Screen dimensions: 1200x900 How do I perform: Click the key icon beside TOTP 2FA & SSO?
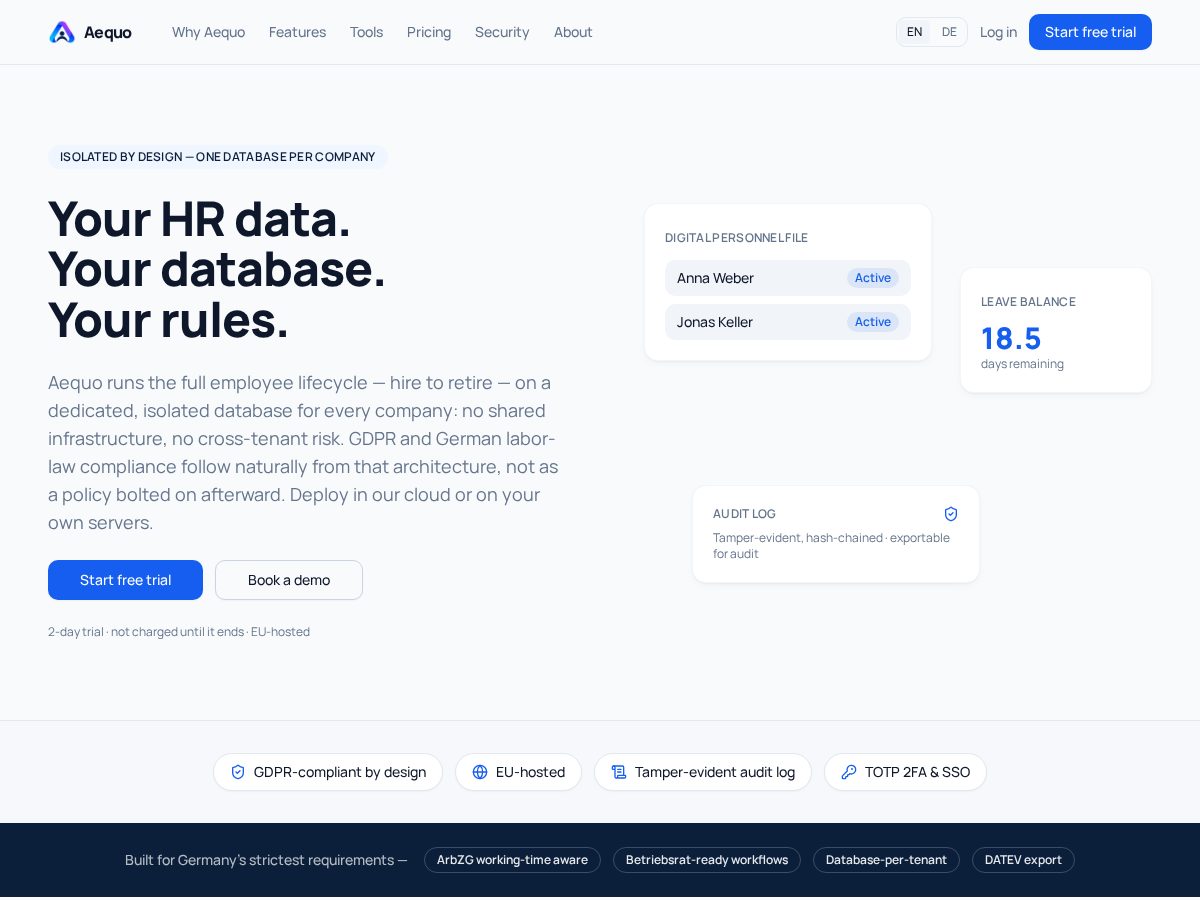point(849,772)
